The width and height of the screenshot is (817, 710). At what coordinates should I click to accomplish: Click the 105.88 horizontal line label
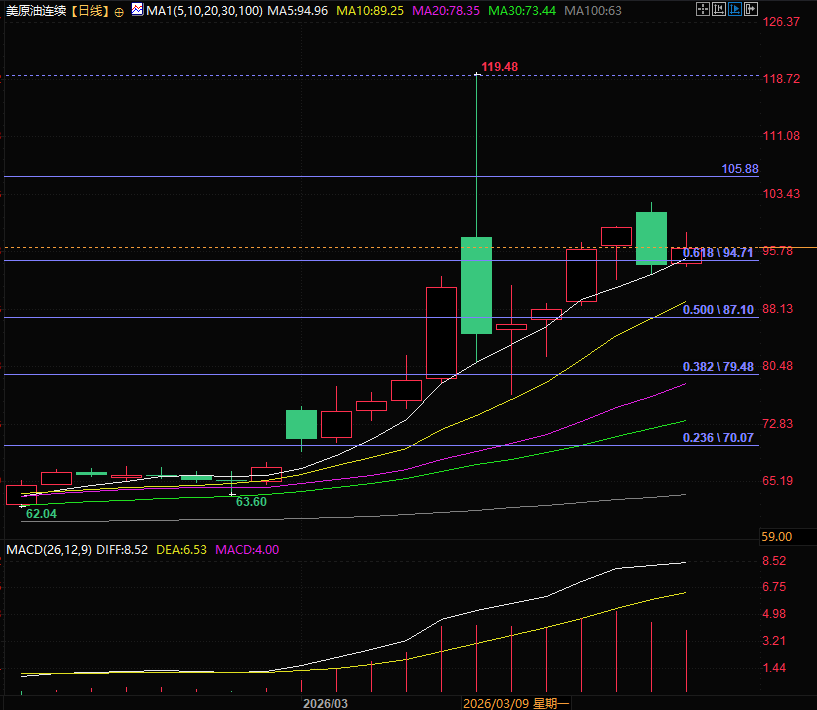[739, 169]
